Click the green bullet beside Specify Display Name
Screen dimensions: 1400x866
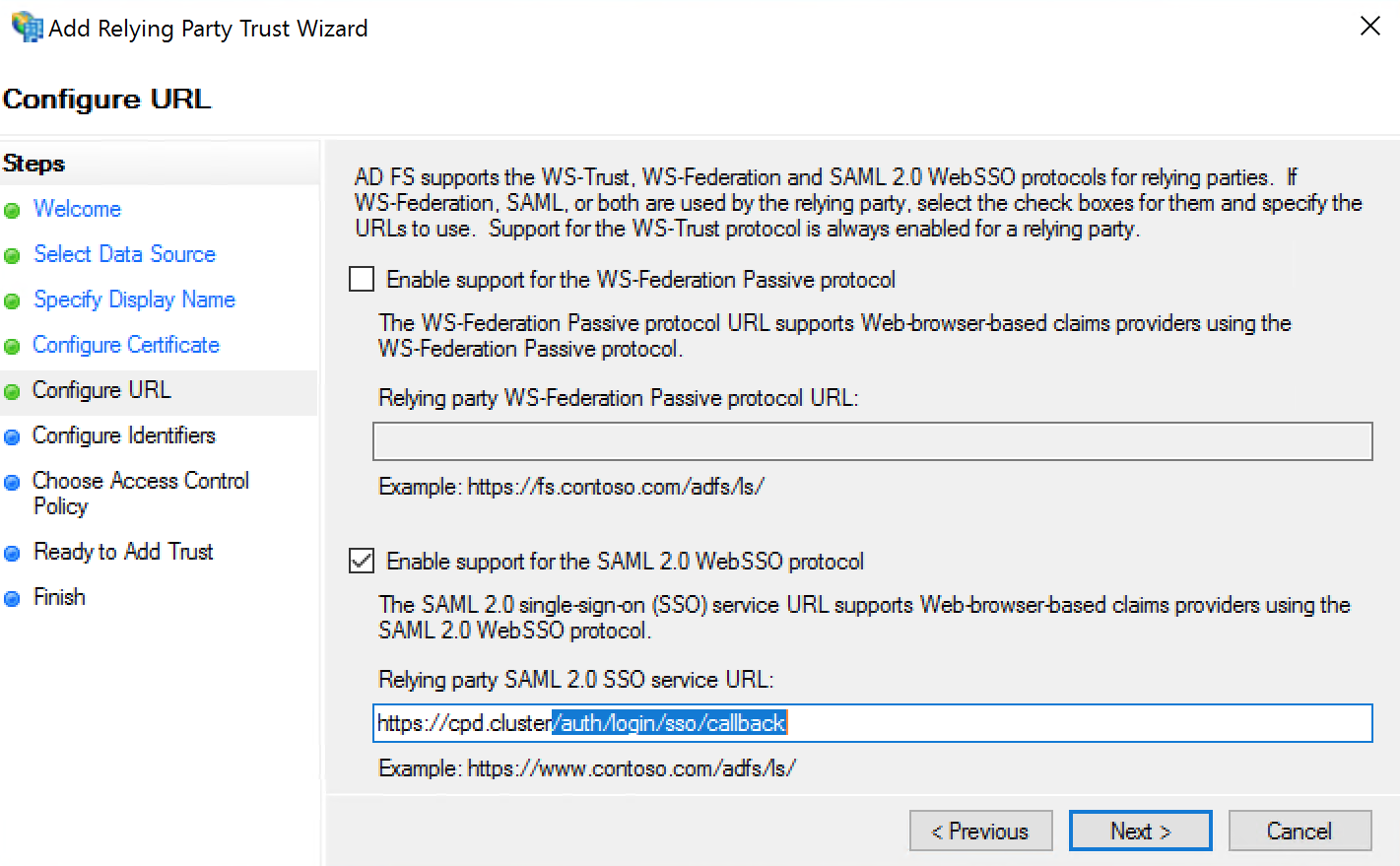point(12,301)
